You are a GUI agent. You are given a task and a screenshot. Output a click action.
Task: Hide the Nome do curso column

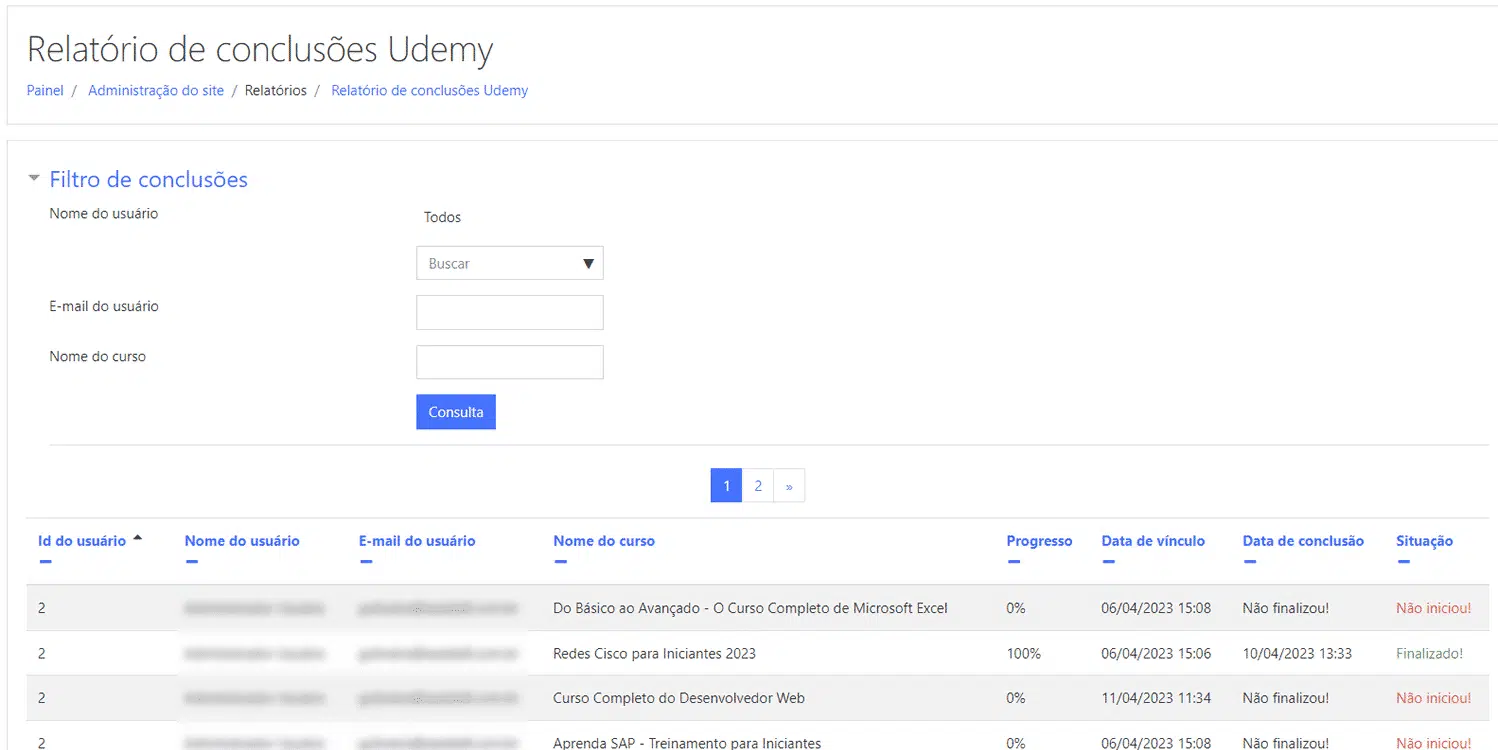(560, 562)
